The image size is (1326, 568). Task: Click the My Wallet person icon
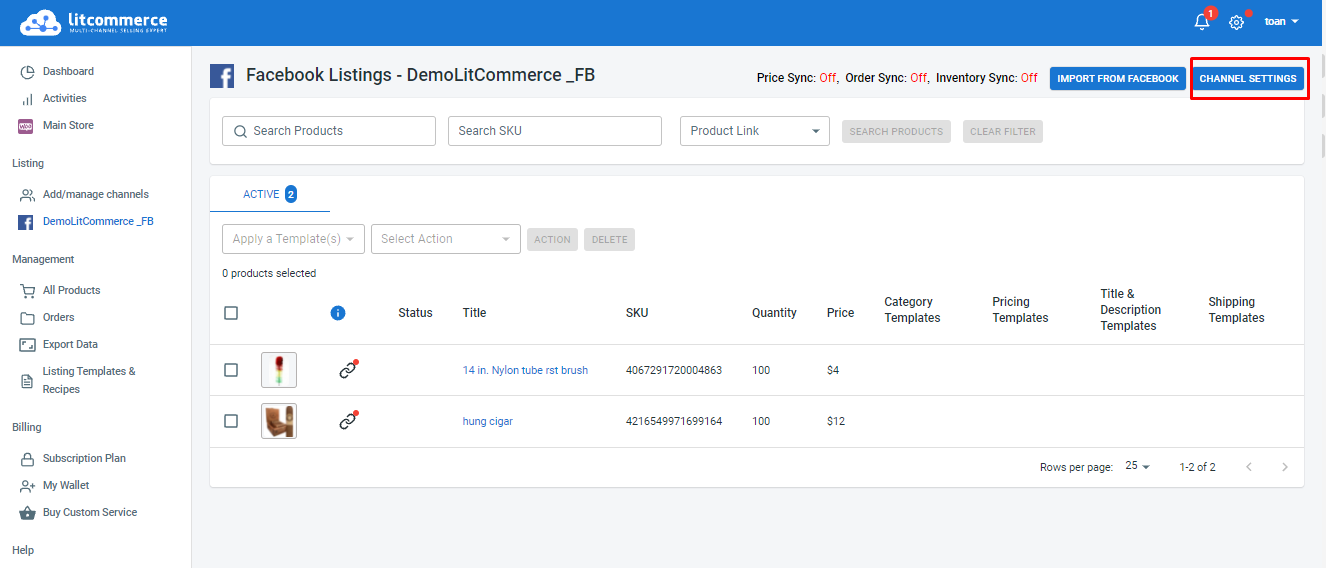[27, 486]
